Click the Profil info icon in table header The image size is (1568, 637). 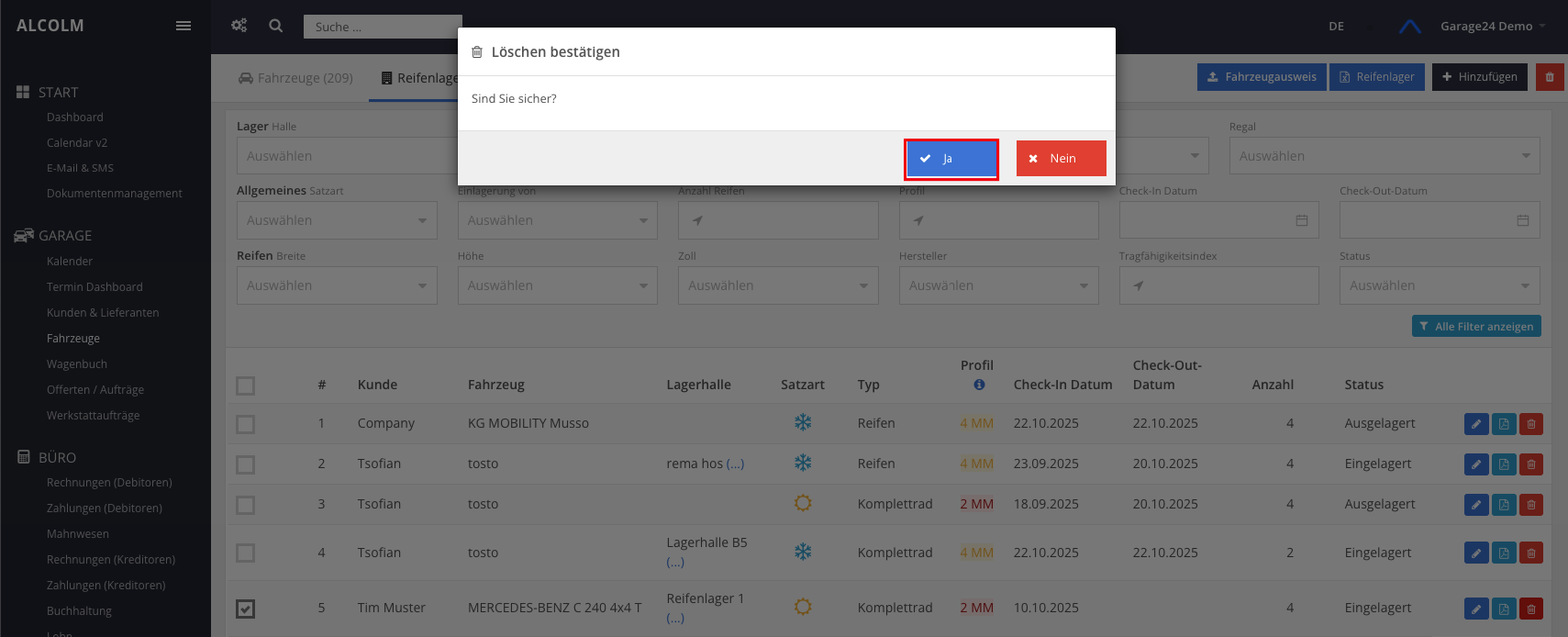pyautogui.click(x=979, y=385)
